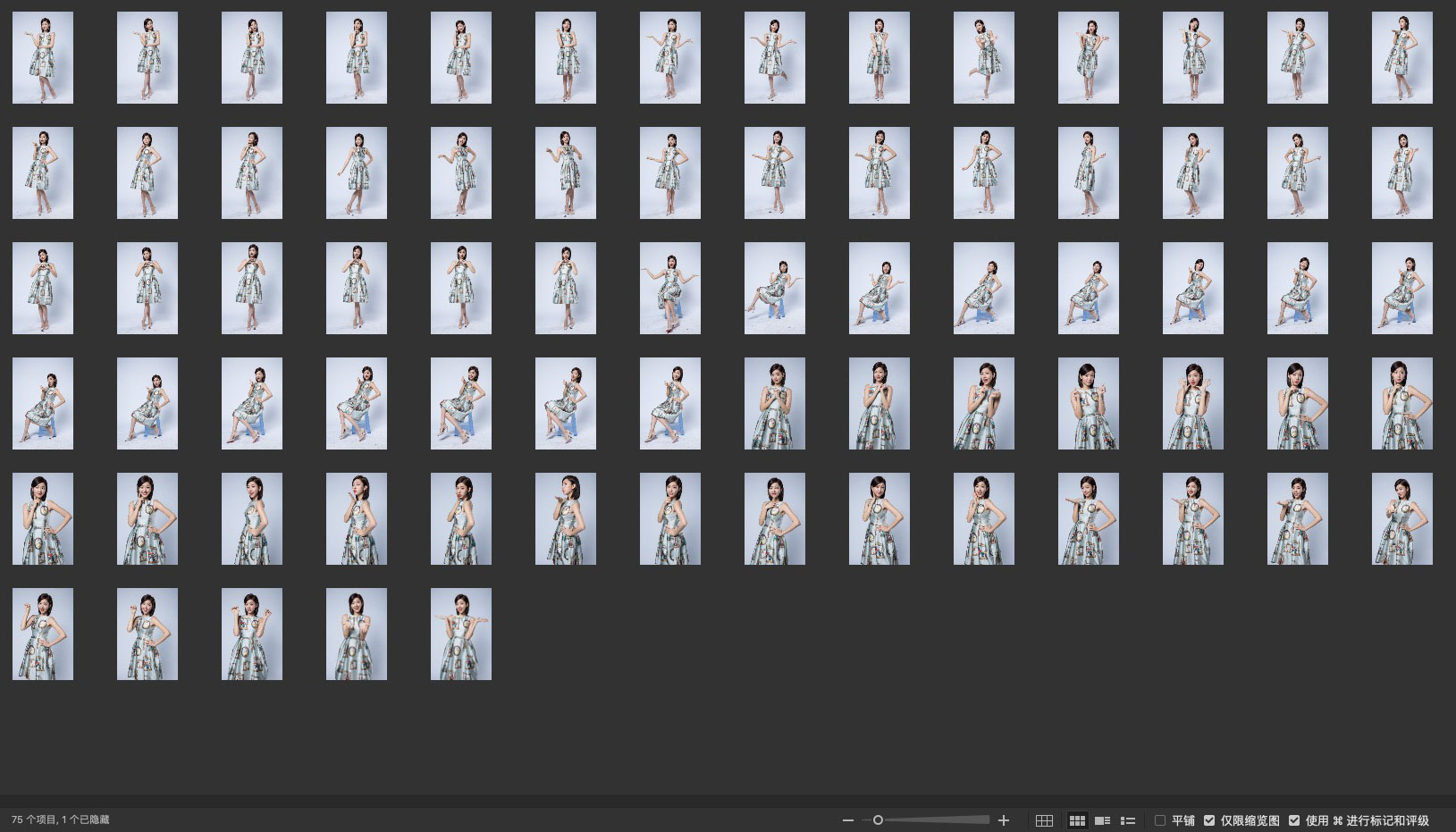Select the first thumbnail in the second row
The width and height of the screenshot is (1456, 832).
point(43,173)
